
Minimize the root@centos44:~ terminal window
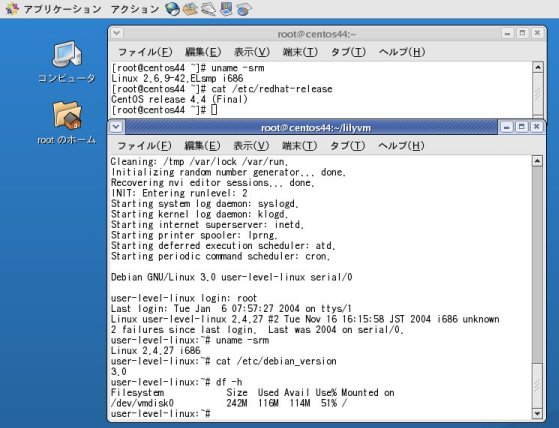click(x=507, y=33)
